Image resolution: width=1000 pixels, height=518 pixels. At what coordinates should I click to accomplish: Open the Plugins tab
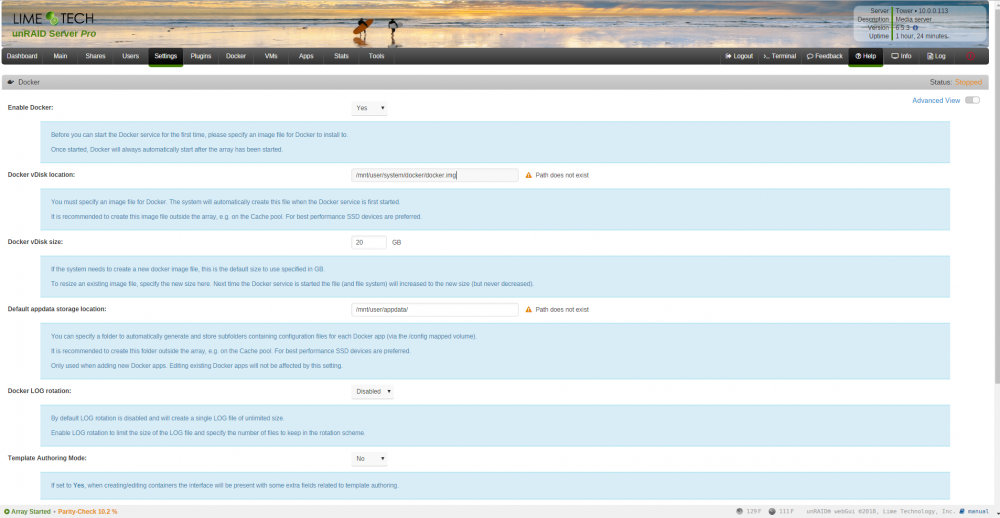point(201,56)
